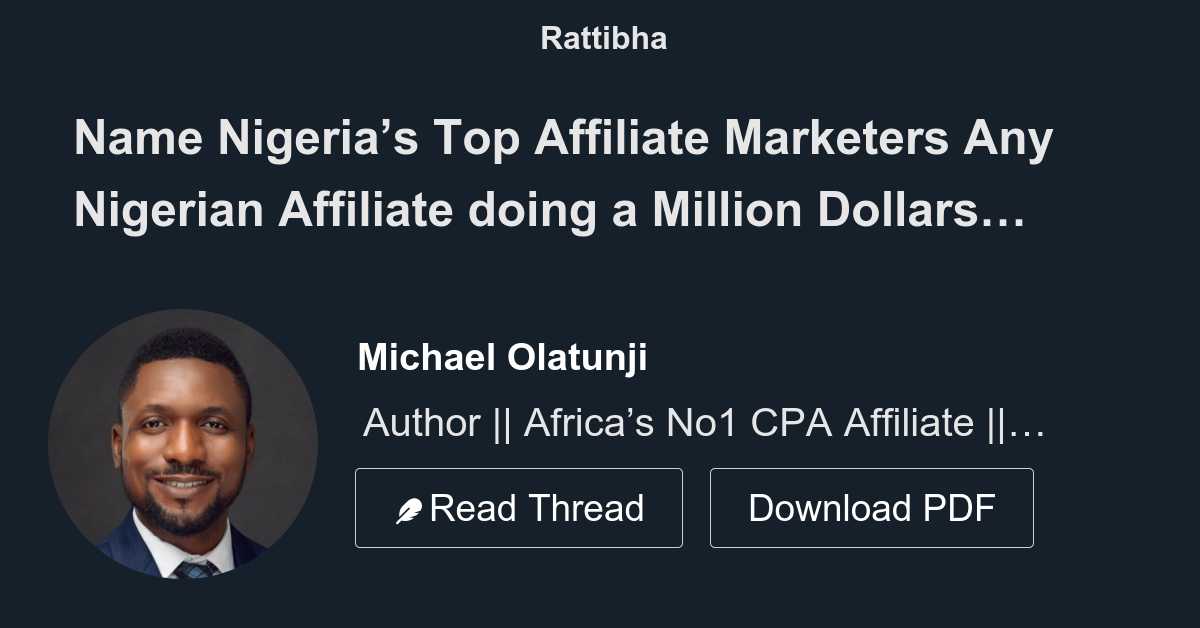Click the "Read Thread" label text

pyautogui.click(x=536, y=508)
